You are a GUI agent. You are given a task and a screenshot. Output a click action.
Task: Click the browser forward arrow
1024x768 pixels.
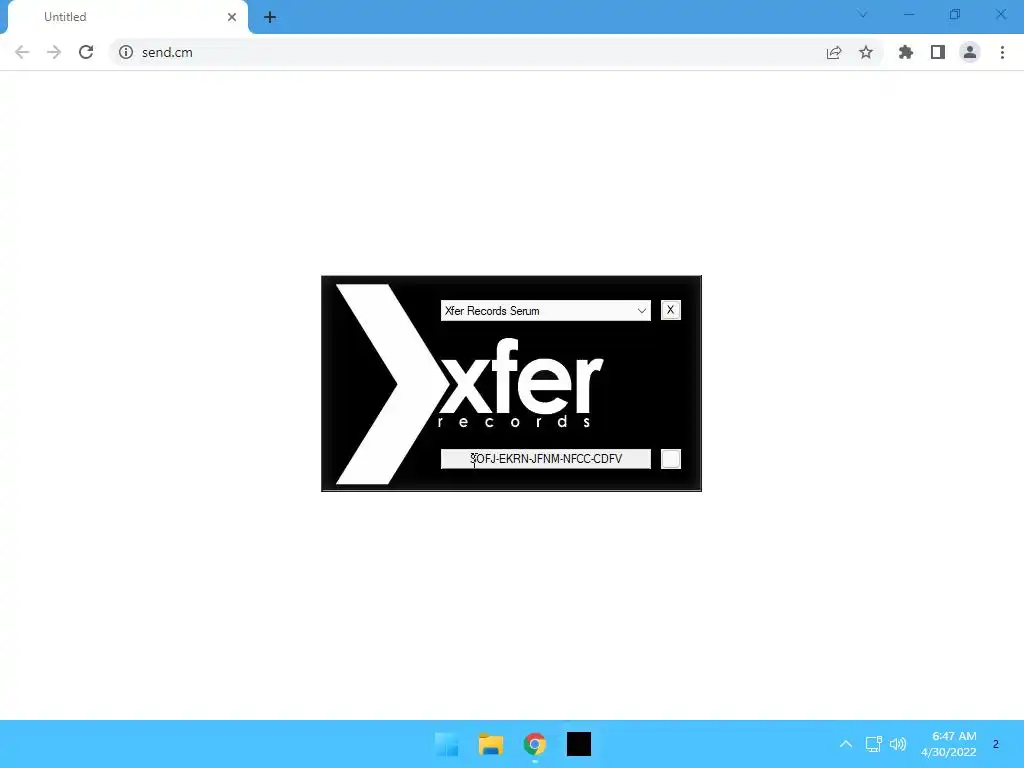click(x=54, y=52)
